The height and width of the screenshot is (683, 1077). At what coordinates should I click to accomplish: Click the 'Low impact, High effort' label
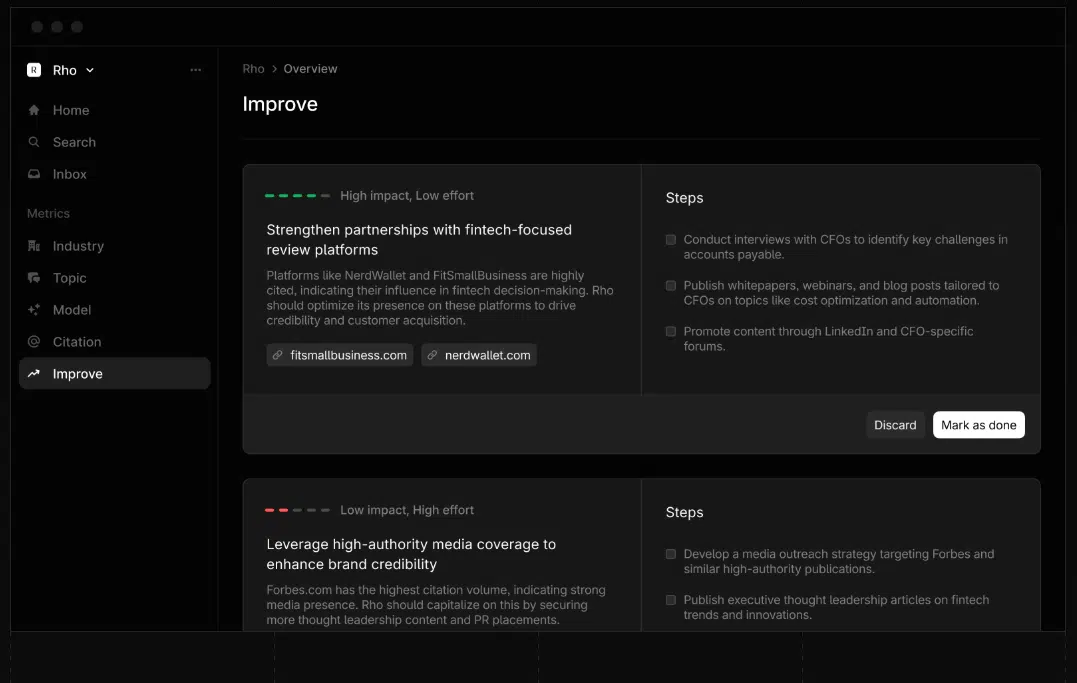pyautogui.click(x=407, y=511)
